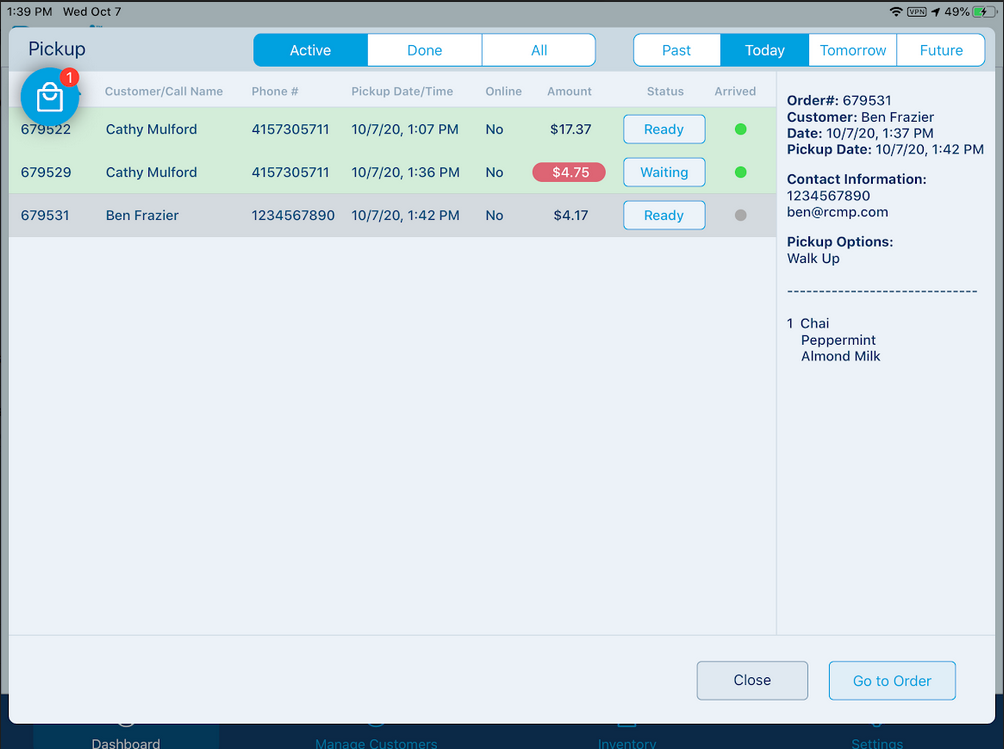
Task: Click Ready status for order 679522
Action: (664, 129)
